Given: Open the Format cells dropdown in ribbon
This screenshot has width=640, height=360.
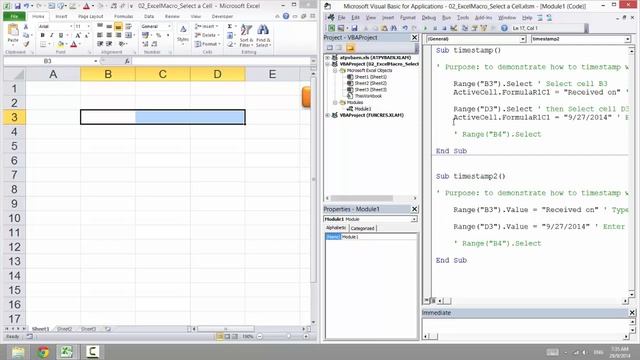Looking at the screenshot, I should coord(207,44).
